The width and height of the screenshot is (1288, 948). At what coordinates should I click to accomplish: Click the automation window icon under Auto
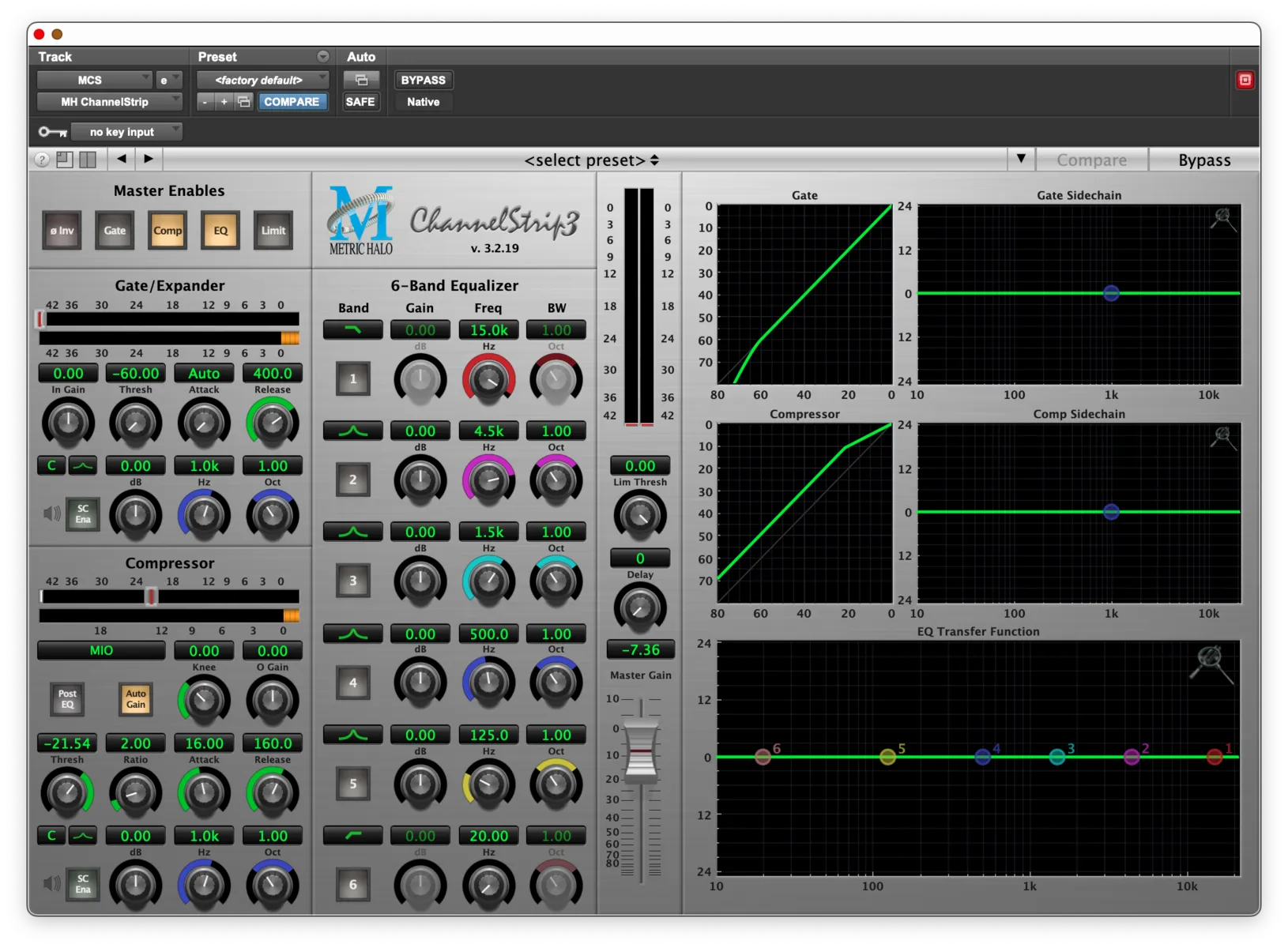(361, 80)
